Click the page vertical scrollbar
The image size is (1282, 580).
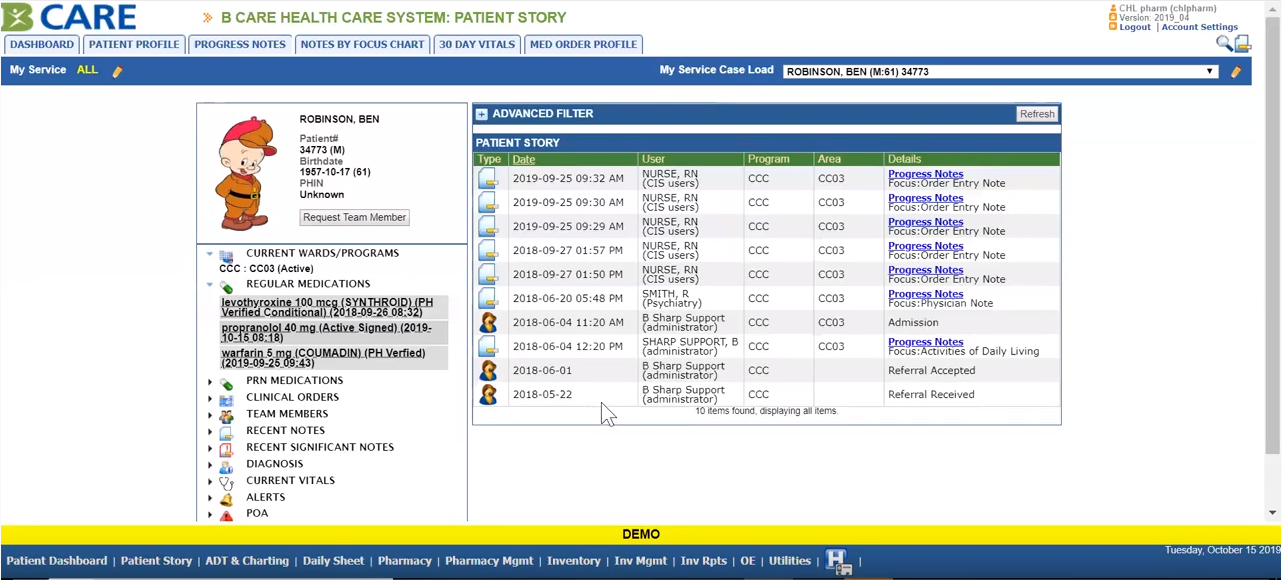coord(1273,250)
